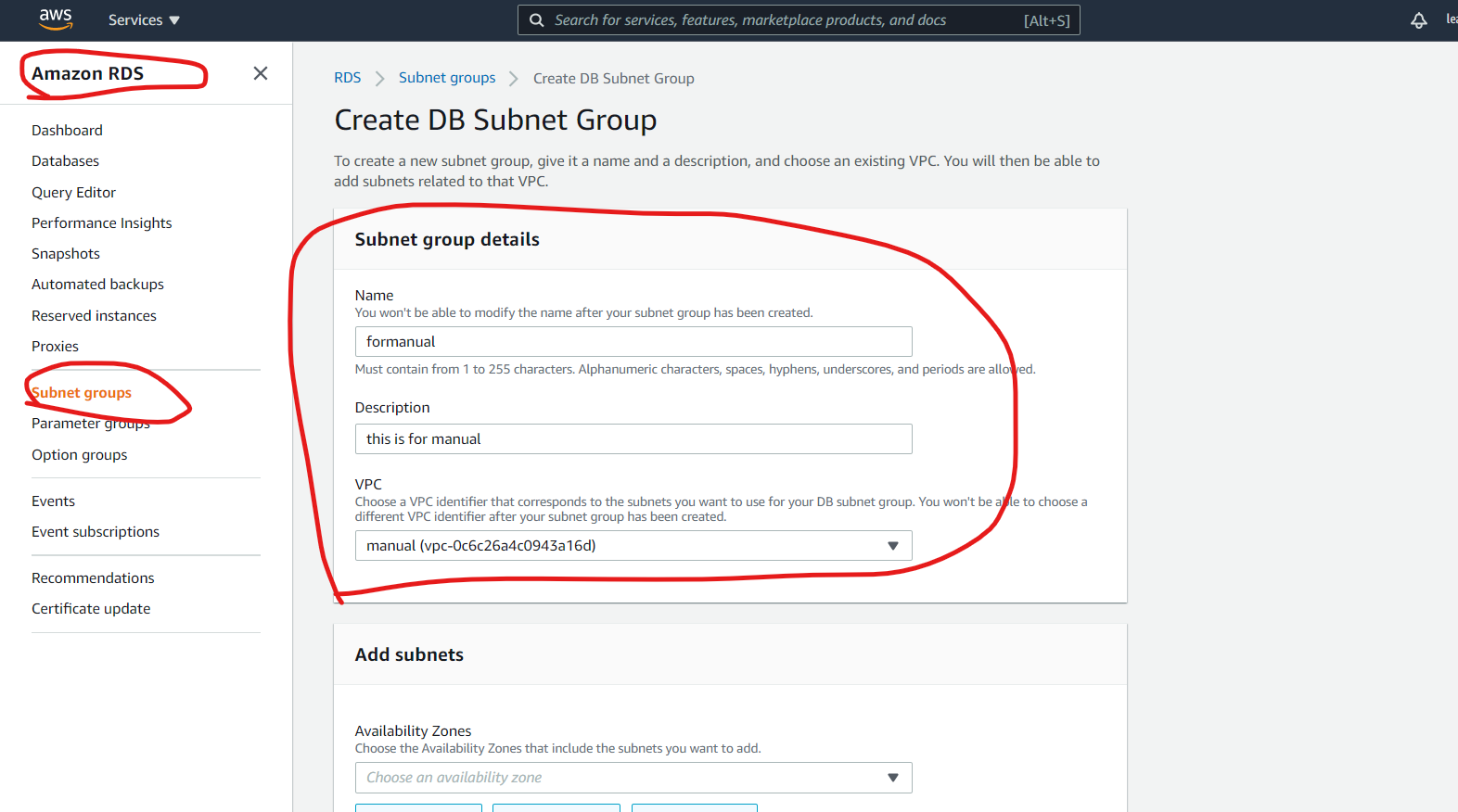Click the 'Create DB Subnet Group' breadcrumb text
This screenshot has width=1458, height=812.
(613, 79)
